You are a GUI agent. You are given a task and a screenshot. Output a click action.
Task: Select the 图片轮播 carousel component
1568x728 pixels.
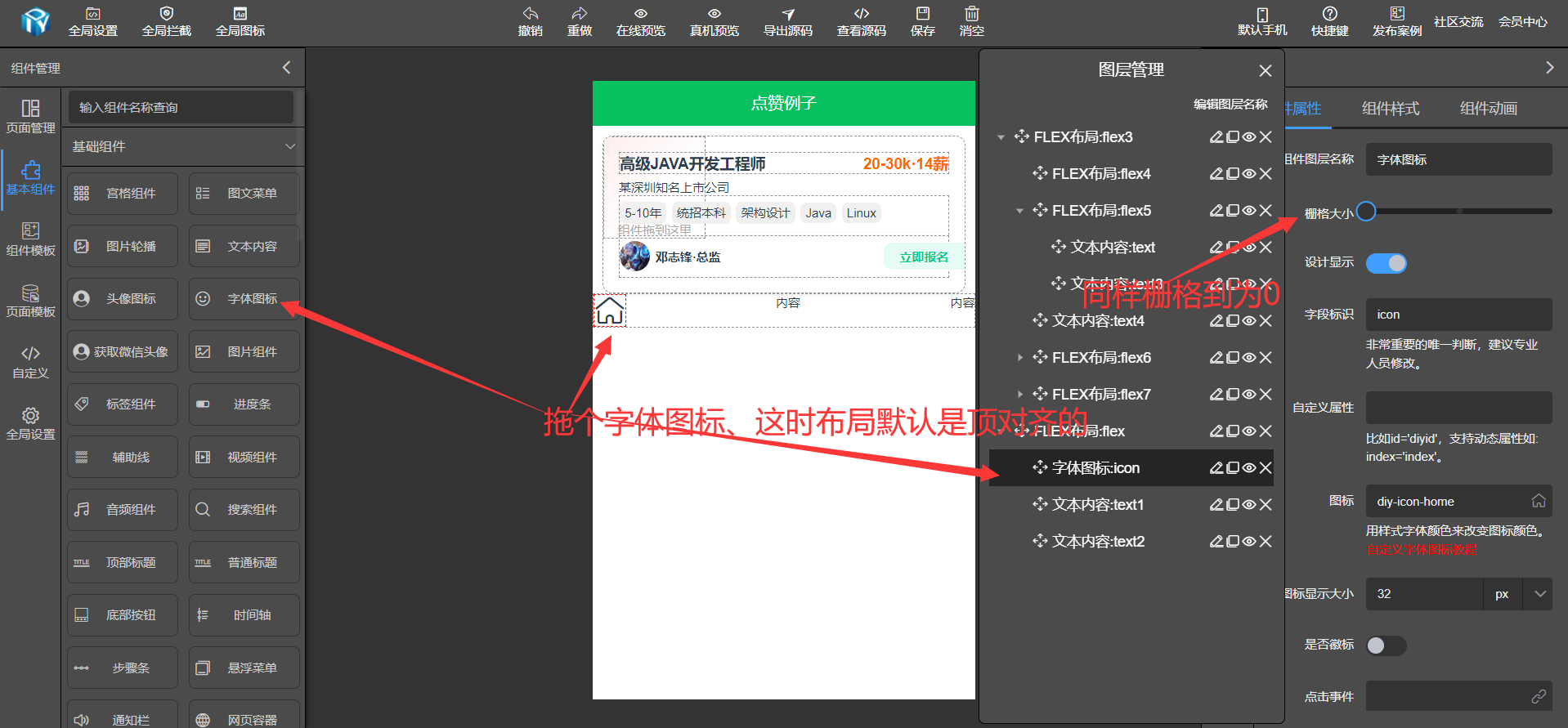point(123,246)
